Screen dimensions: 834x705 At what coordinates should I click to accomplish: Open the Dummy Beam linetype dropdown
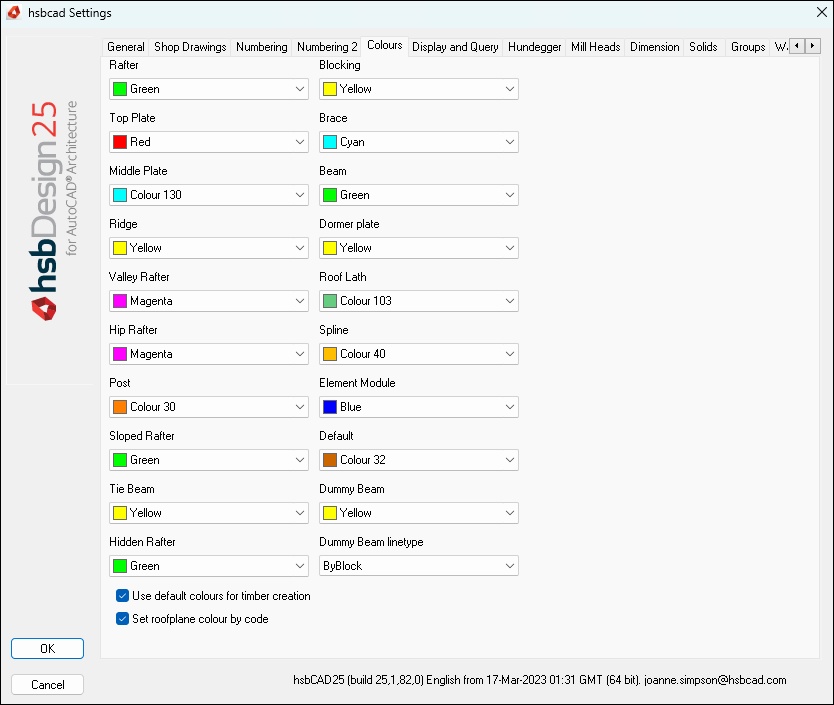(x=419, y=566)
